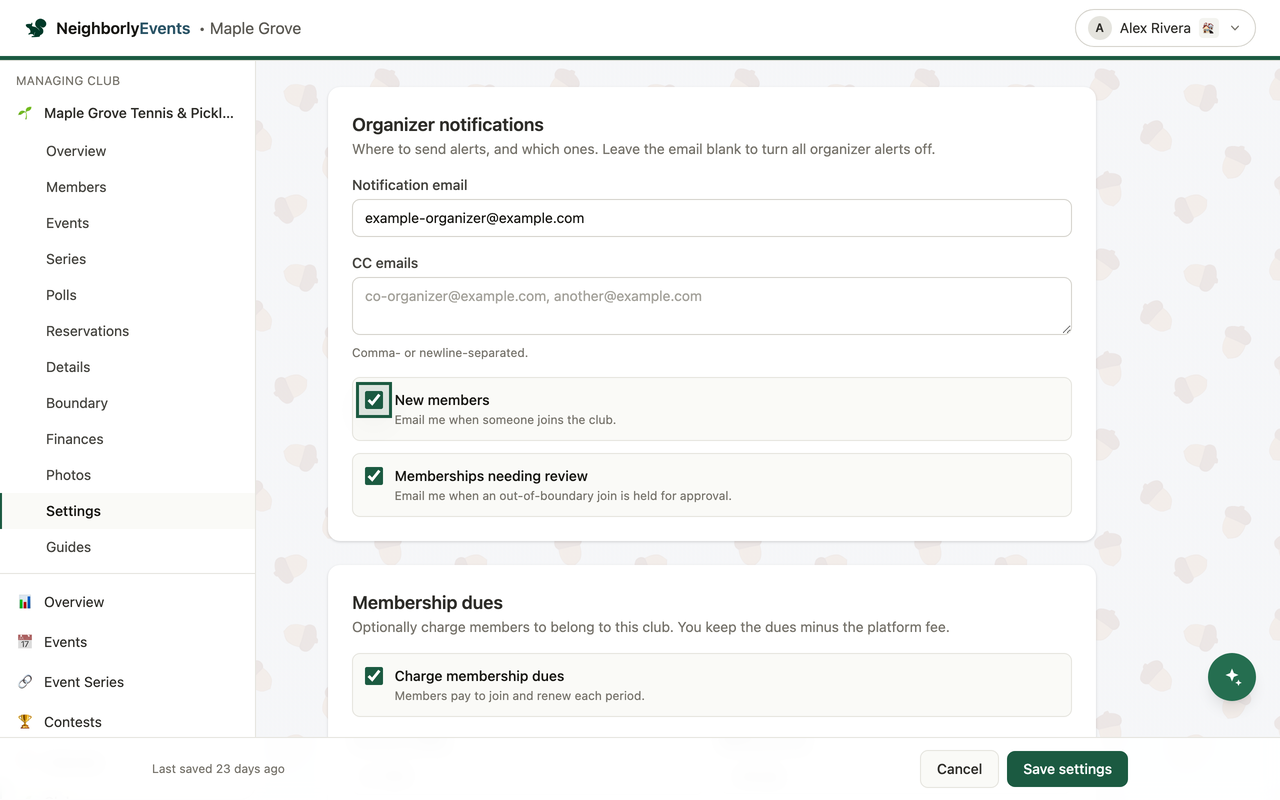Disable the Charge membership dues checkbox
The height and width of the screenshot is (800, 1280).
pyautogui.click(x=374, y=676)
